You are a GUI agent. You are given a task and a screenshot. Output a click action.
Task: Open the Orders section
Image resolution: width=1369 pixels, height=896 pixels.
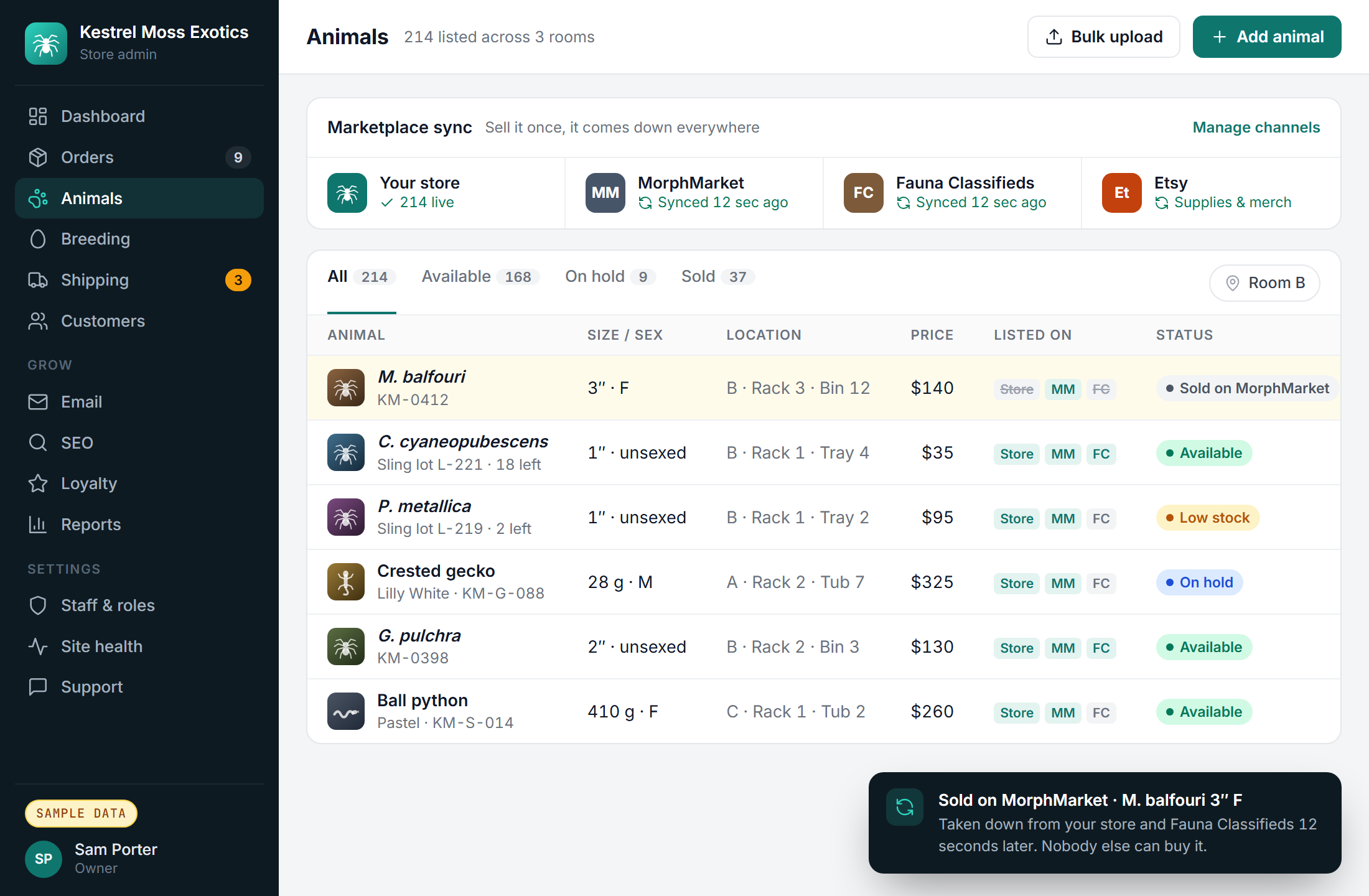[x=139, y=157]
